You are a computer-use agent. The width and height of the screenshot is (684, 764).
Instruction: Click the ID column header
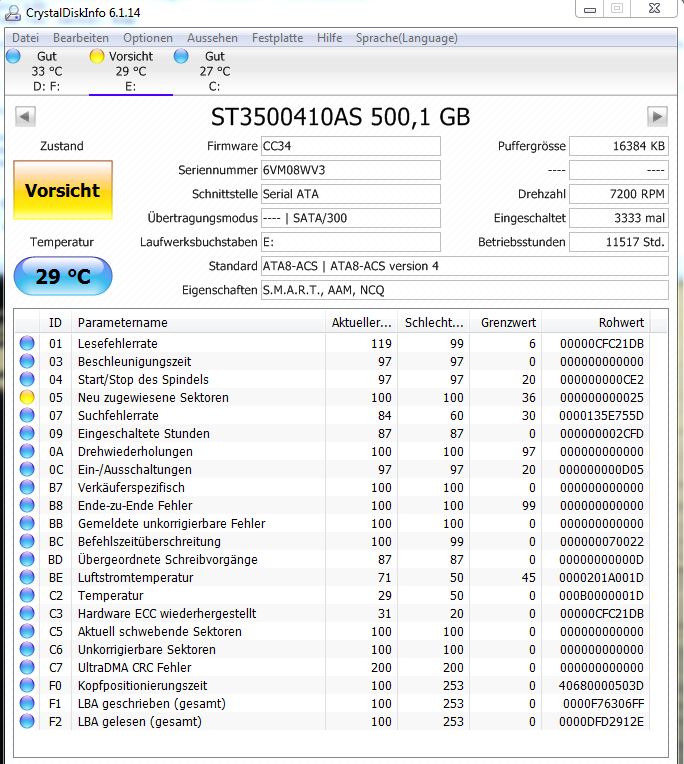click(x=55, y=323)
